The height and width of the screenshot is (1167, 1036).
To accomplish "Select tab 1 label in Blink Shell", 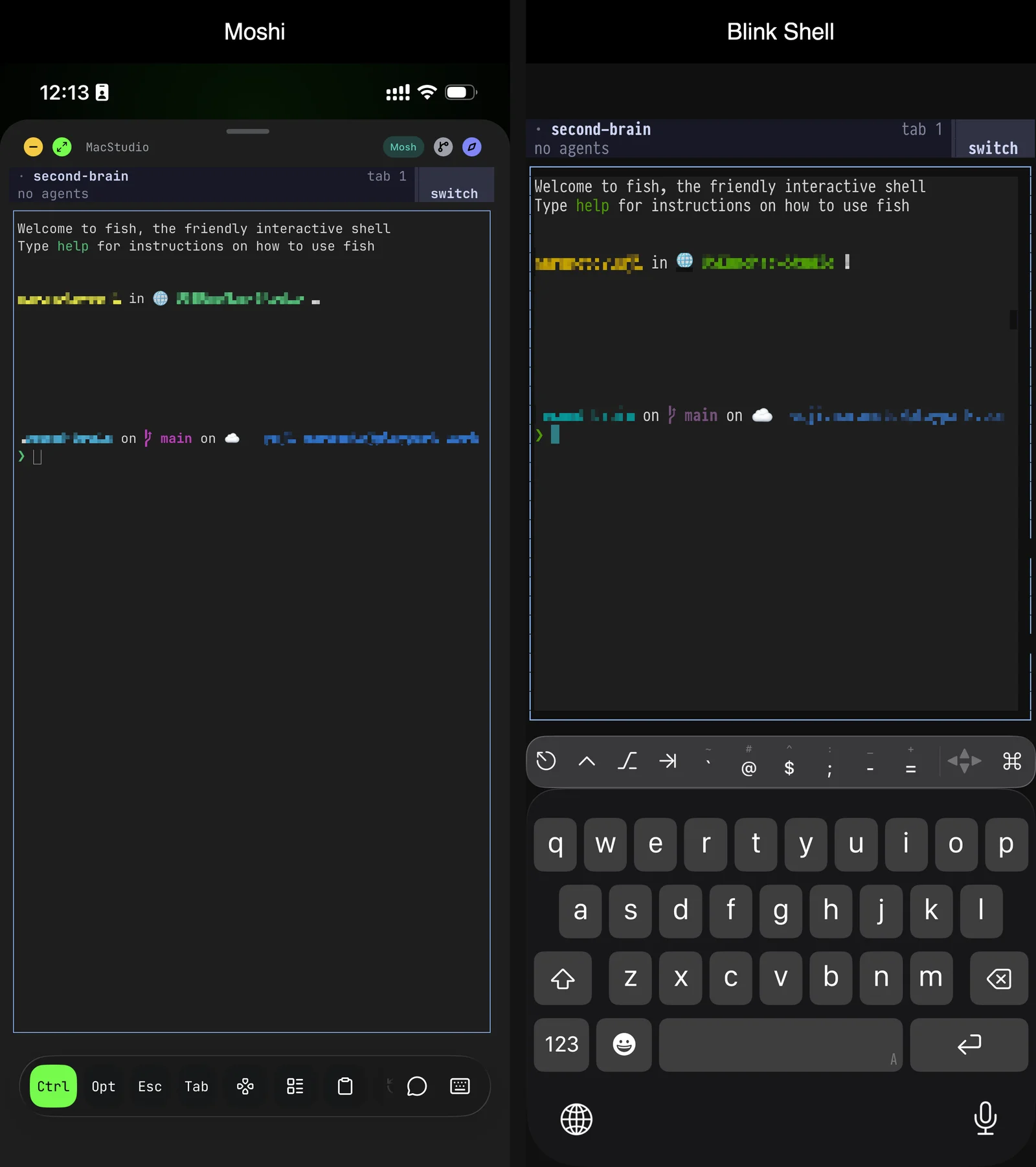I will 922,130.
